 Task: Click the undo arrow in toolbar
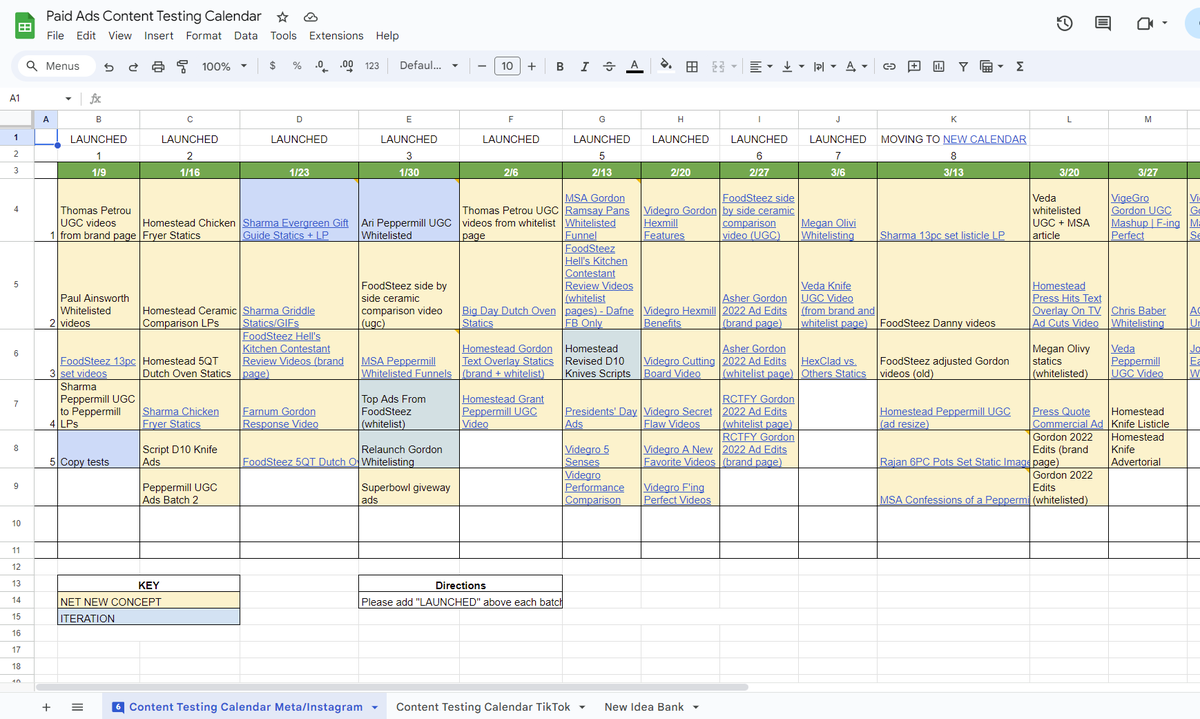[108, 66]
